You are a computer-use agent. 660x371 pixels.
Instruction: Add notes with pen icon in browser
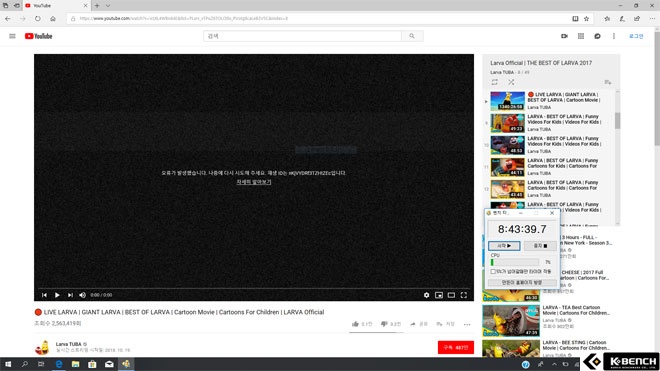click(x=622, y=19)
